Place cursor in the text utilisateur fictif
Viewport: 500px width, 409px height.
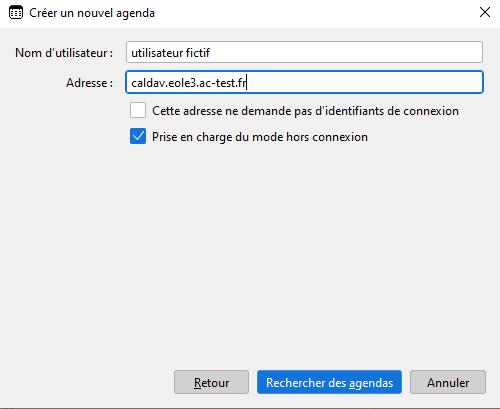(170, 53)
